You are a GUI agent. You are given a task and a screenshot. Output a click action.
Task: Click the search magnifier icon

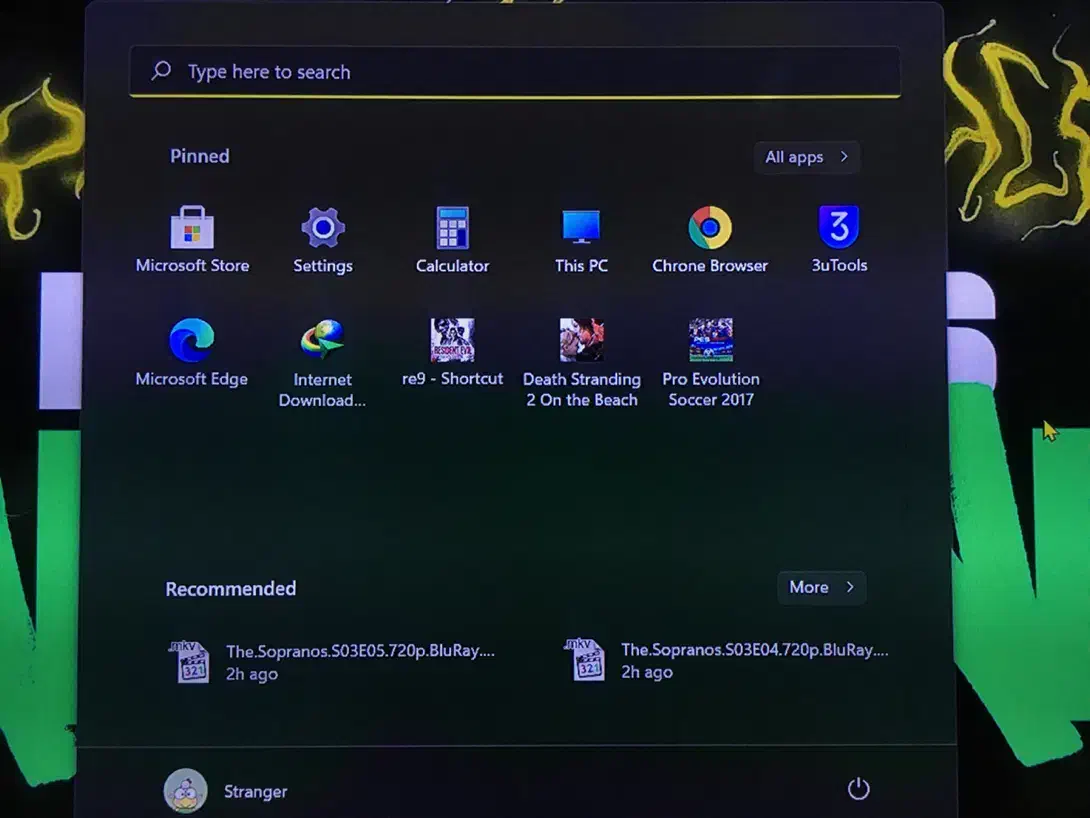click(161, 70)
